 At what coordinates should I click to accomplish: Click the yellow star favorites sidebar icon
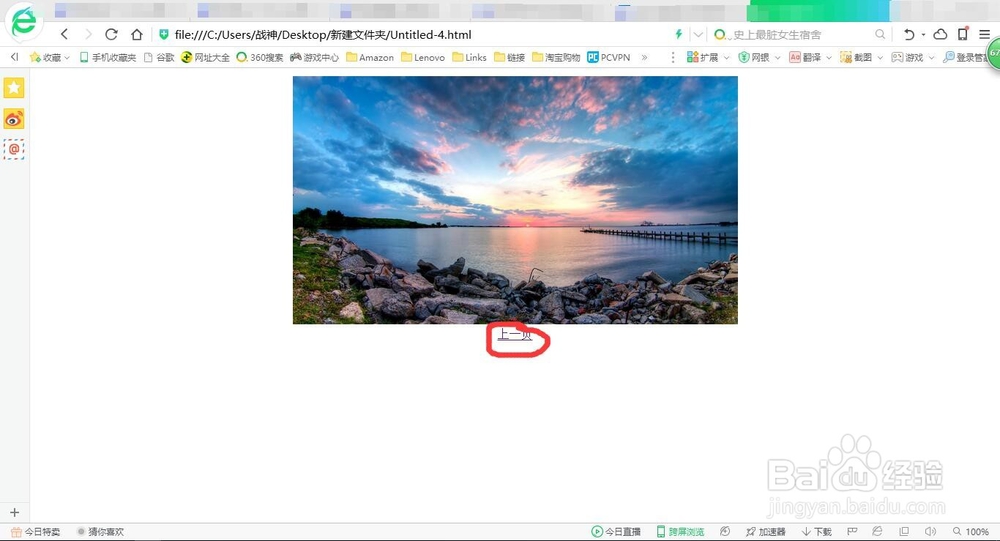tap(14, 87)
